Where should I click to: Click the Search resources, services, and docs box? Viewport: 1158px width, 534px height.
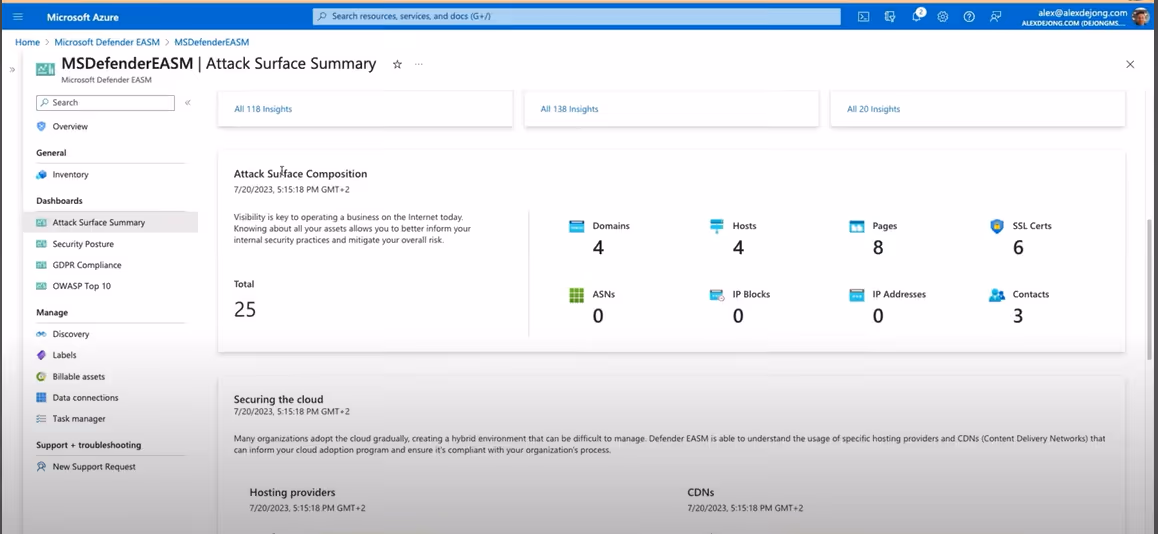(577, 16)
